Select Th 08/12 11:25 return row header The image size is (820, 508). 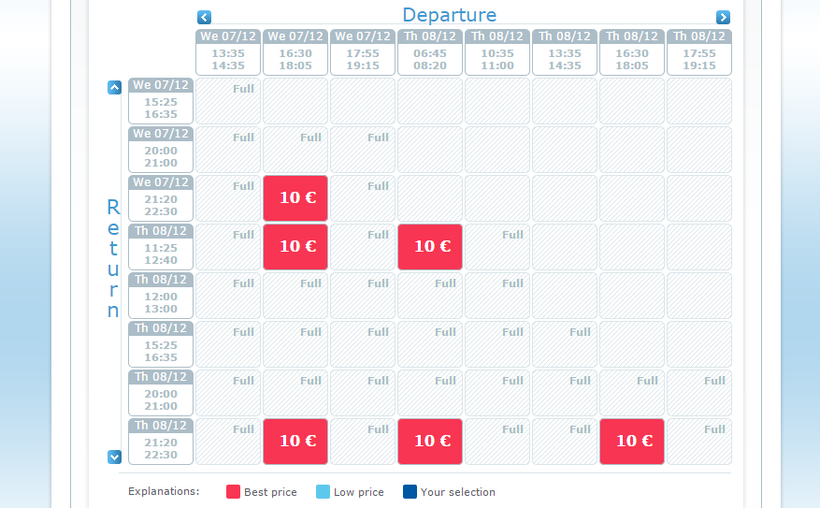(x=161, y=247)
